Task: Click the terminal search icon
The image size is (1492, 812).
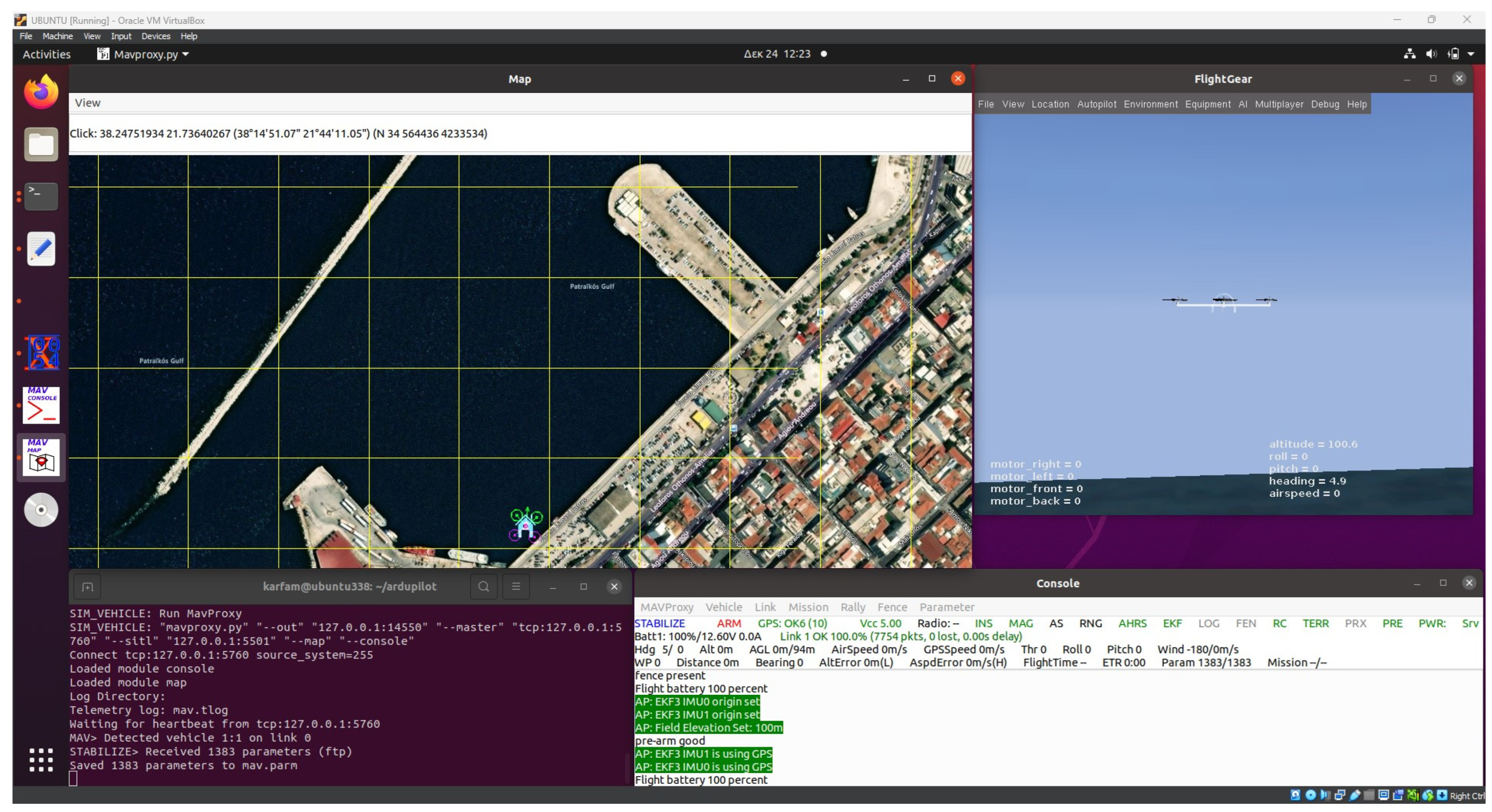Action: [483, 587]
